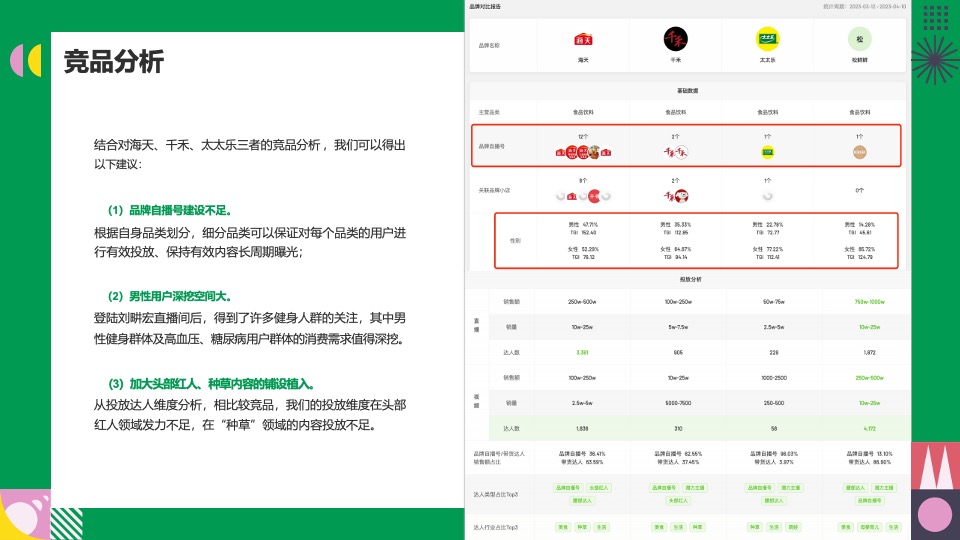Open 太太乐's self-broadcast account avatar
This screenshot has height=540, width=960.
[767, 152]
